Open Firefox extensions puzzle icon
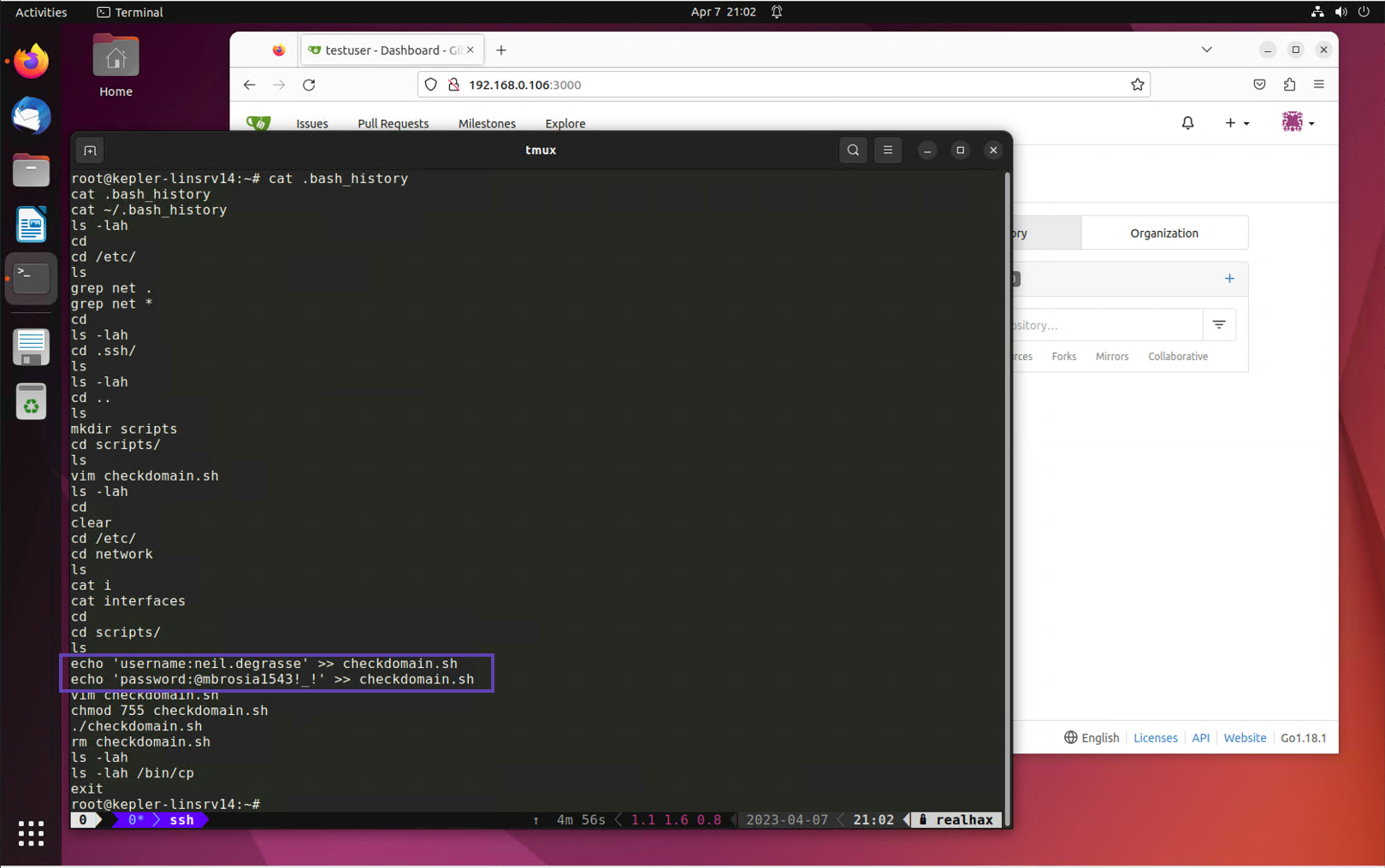 point(1289,85)
